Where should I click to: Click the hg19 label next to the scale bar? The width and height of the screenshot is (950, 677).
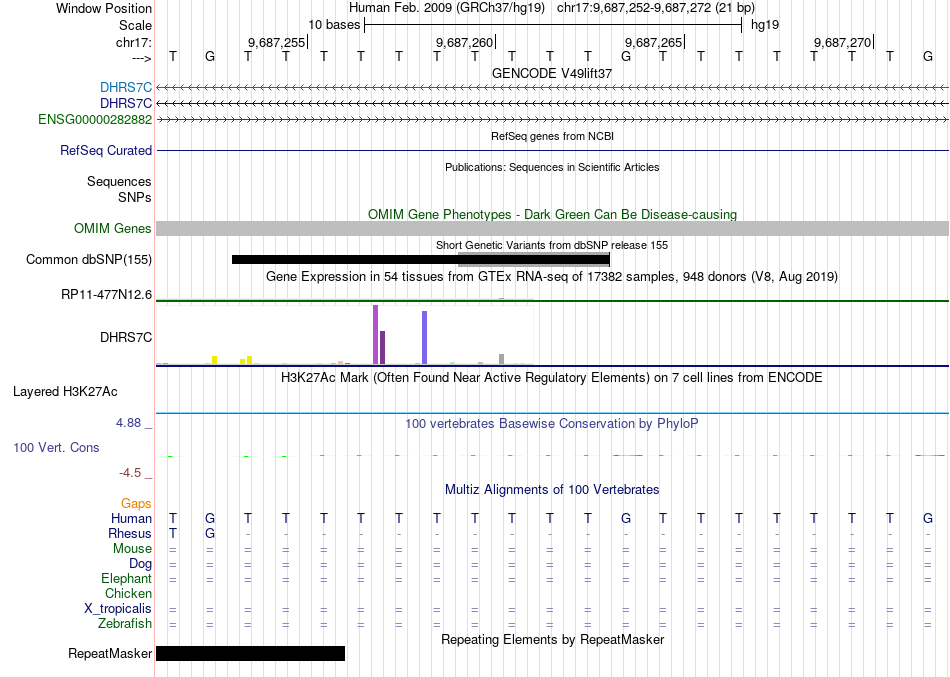[x=765, y=25]
